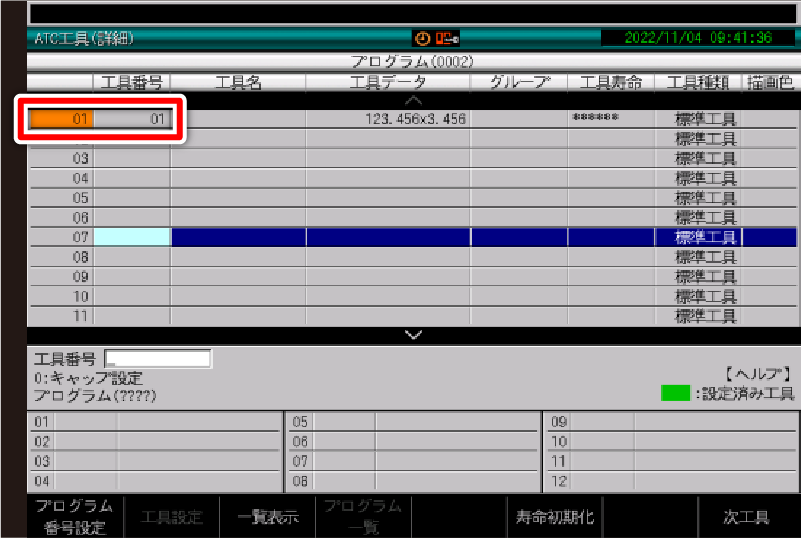This screenshot has width=801, height=538.
Task: Click the orange clock status icon
Action: (422, 38)
